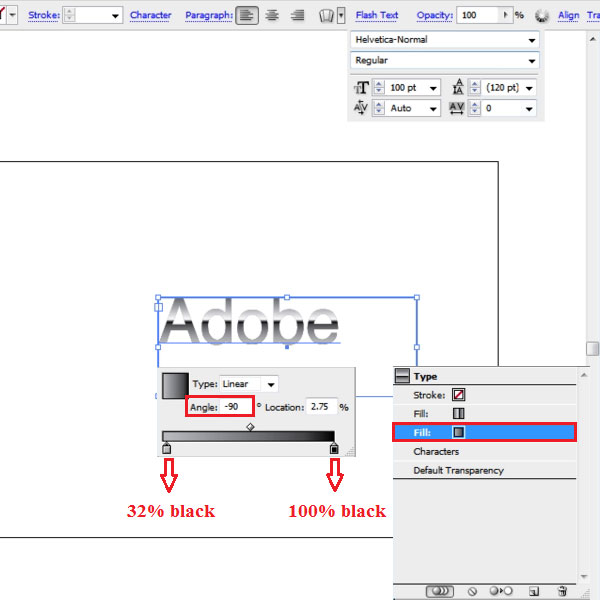Select the 32% black gradient stop
The width and height of the screenshot is (600, 600).
[166, 448]
